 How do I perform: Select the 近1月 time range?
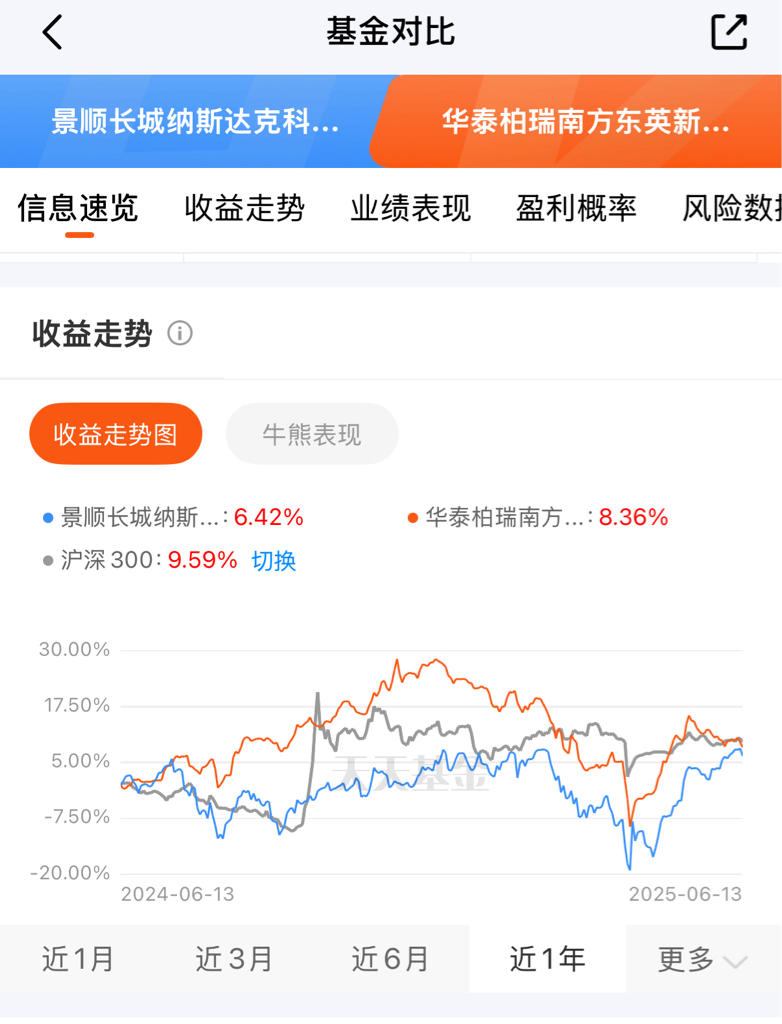78,959
